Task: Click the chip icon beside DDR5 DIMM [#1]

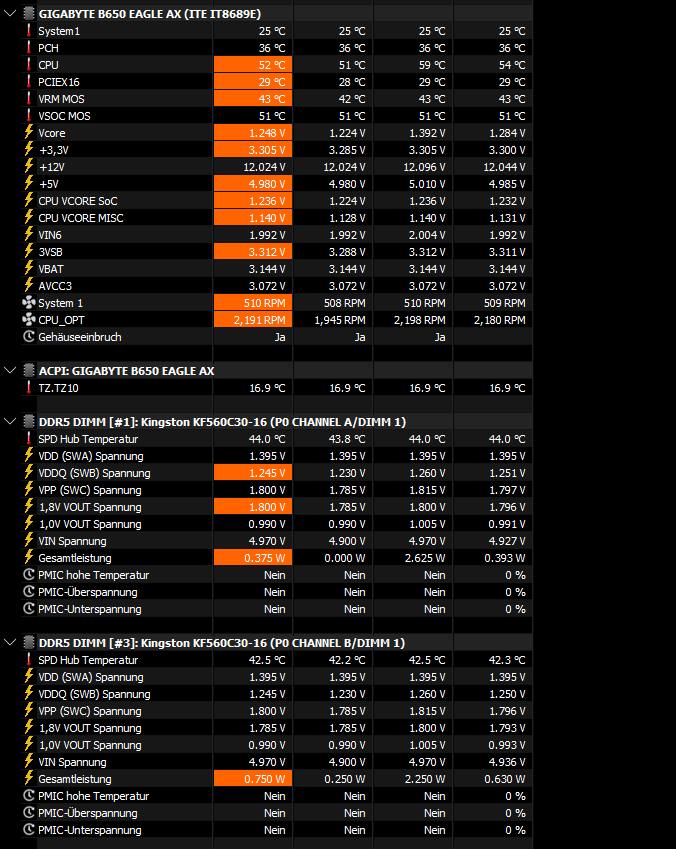Action: [29, 421]
